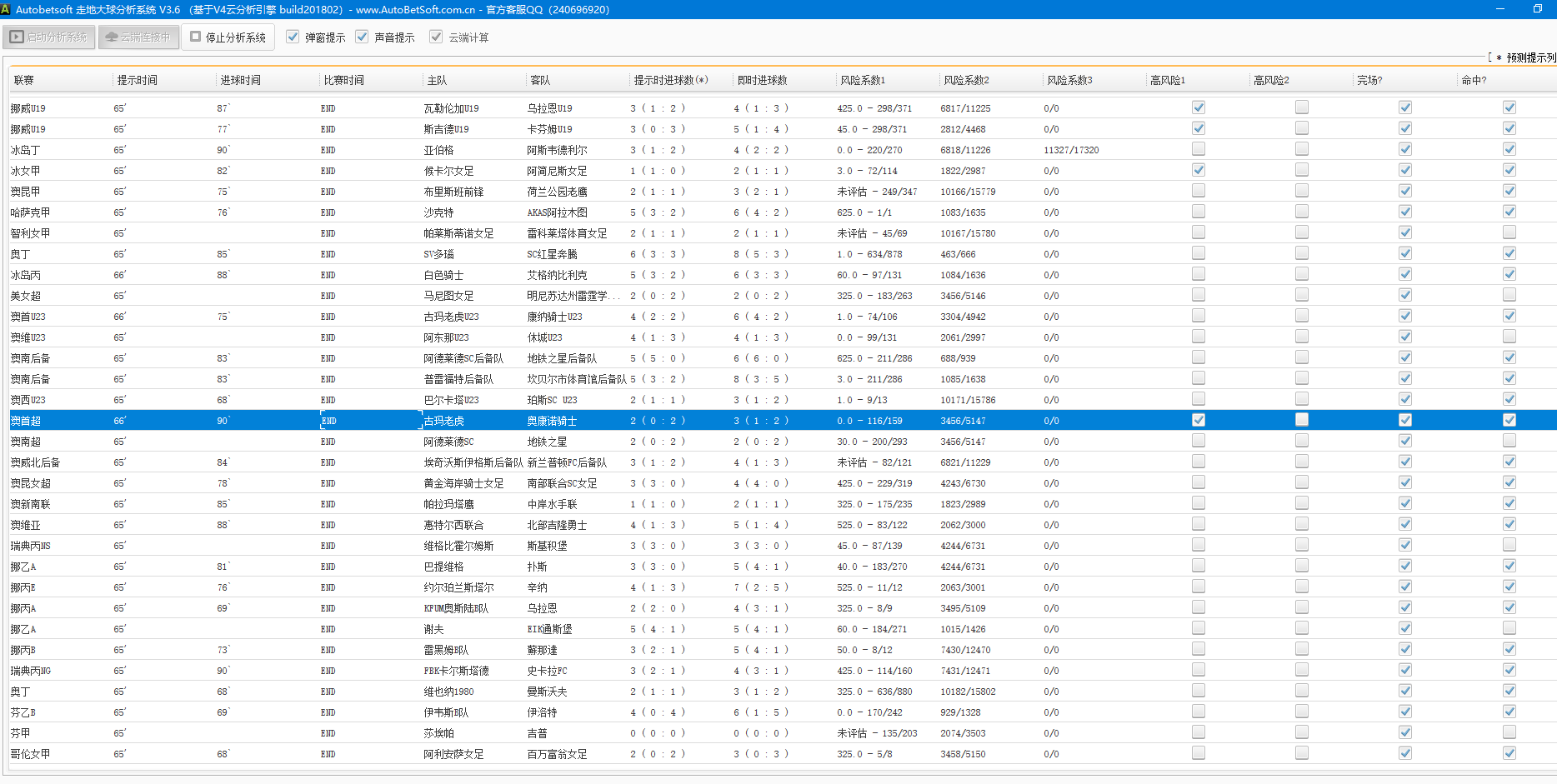Uncheck 高风险1 for the 瓦勒伦加U19 match

(1199, 107)
